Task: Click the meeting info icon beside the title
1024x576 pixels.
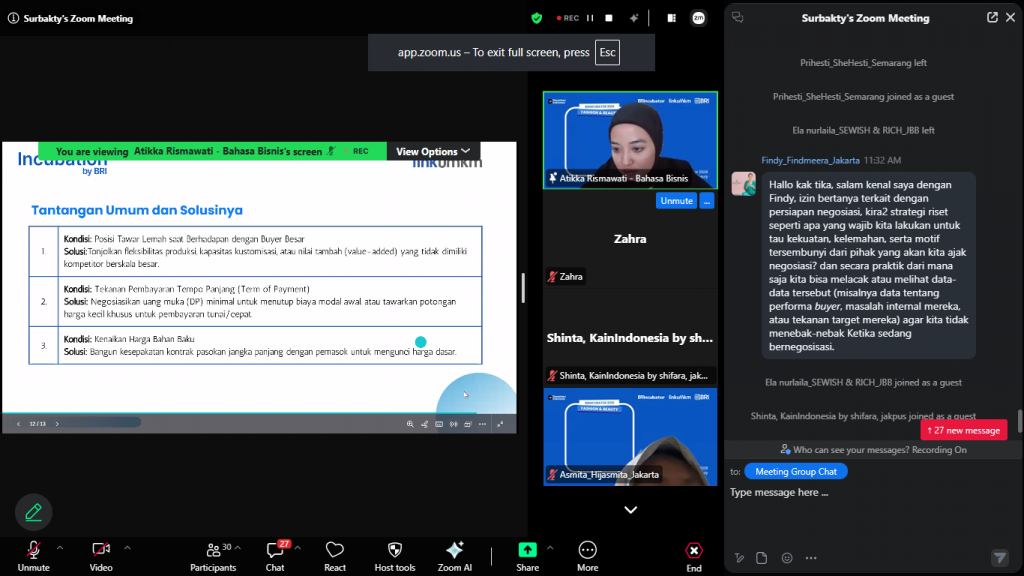Action: pos(13,18)
